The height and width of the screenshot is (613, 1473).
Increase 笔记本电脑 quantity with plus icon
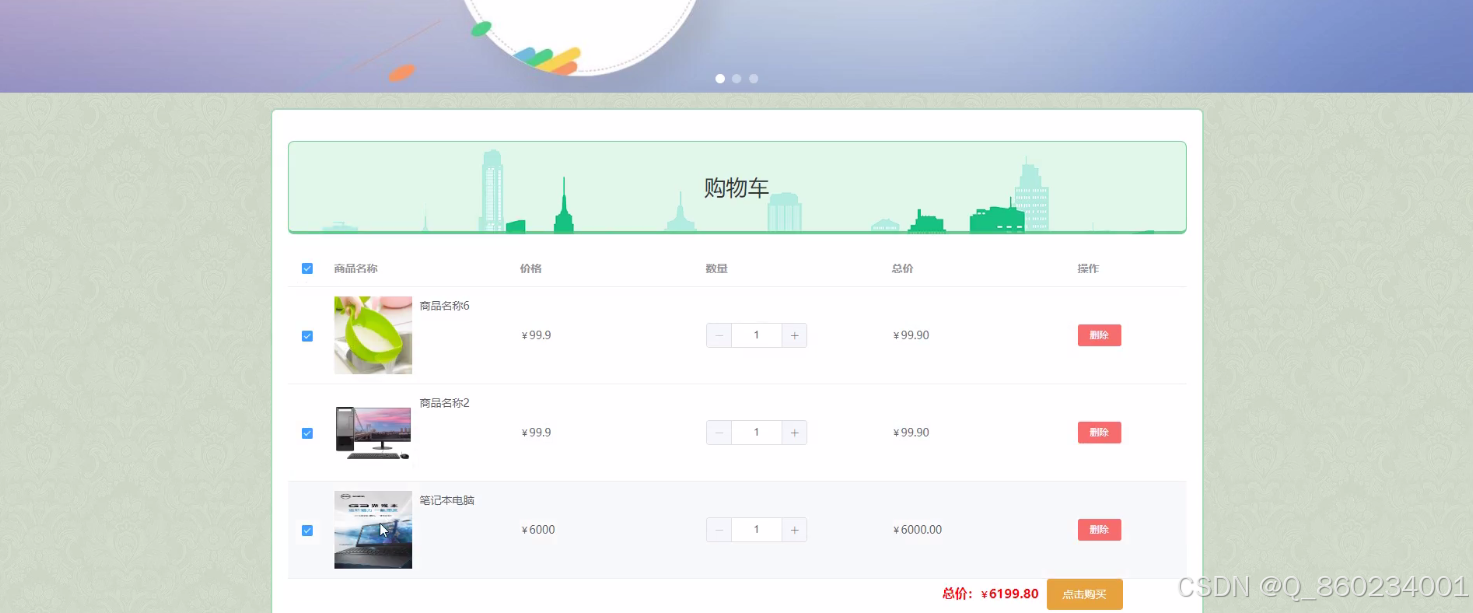(793, 529)
